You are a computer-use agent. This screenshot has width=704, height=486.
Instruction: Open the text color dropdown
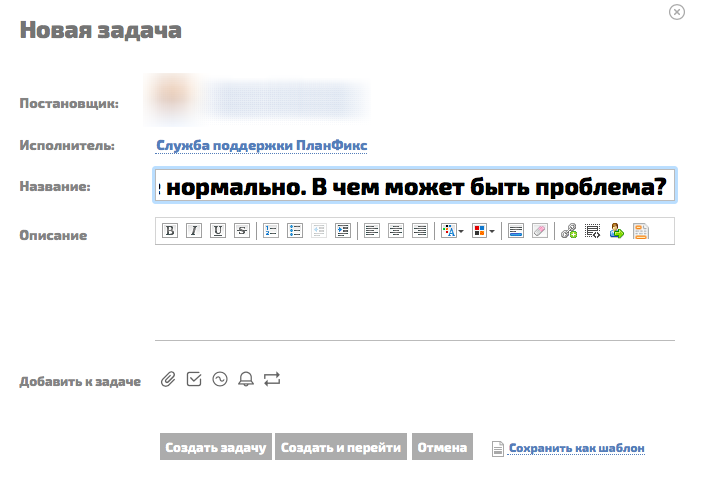click(452, 231)
